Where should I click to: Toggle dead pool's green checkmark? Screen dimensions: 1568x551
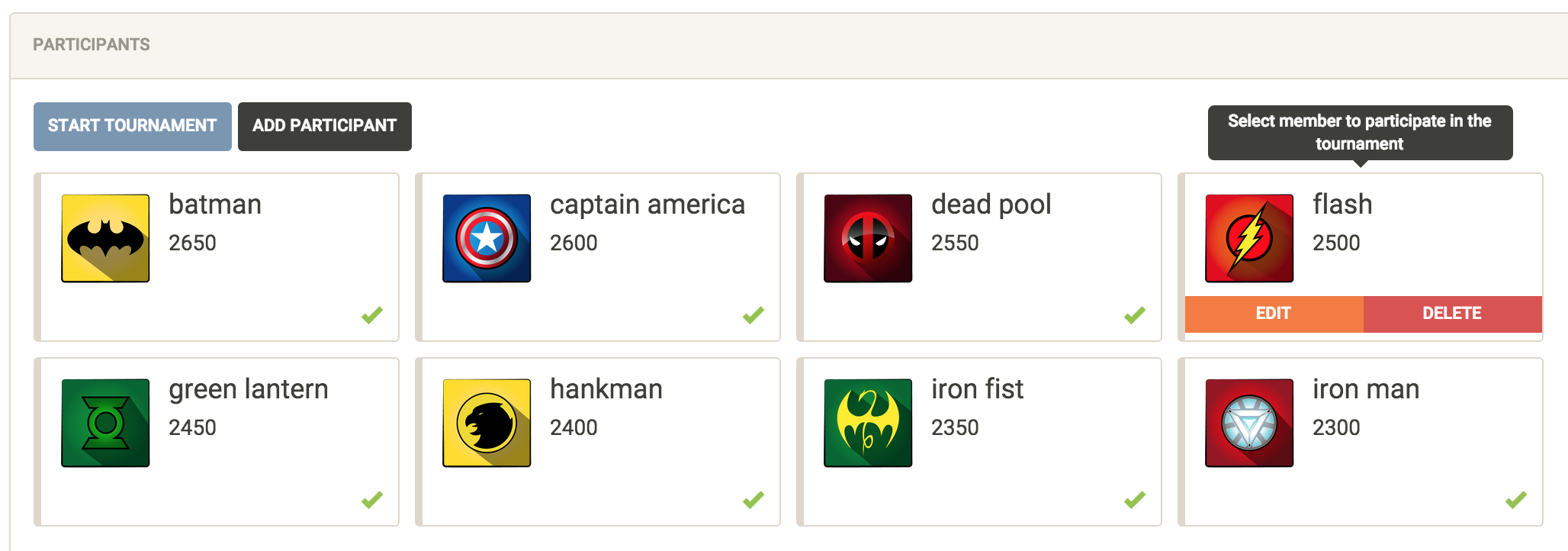1135,314
